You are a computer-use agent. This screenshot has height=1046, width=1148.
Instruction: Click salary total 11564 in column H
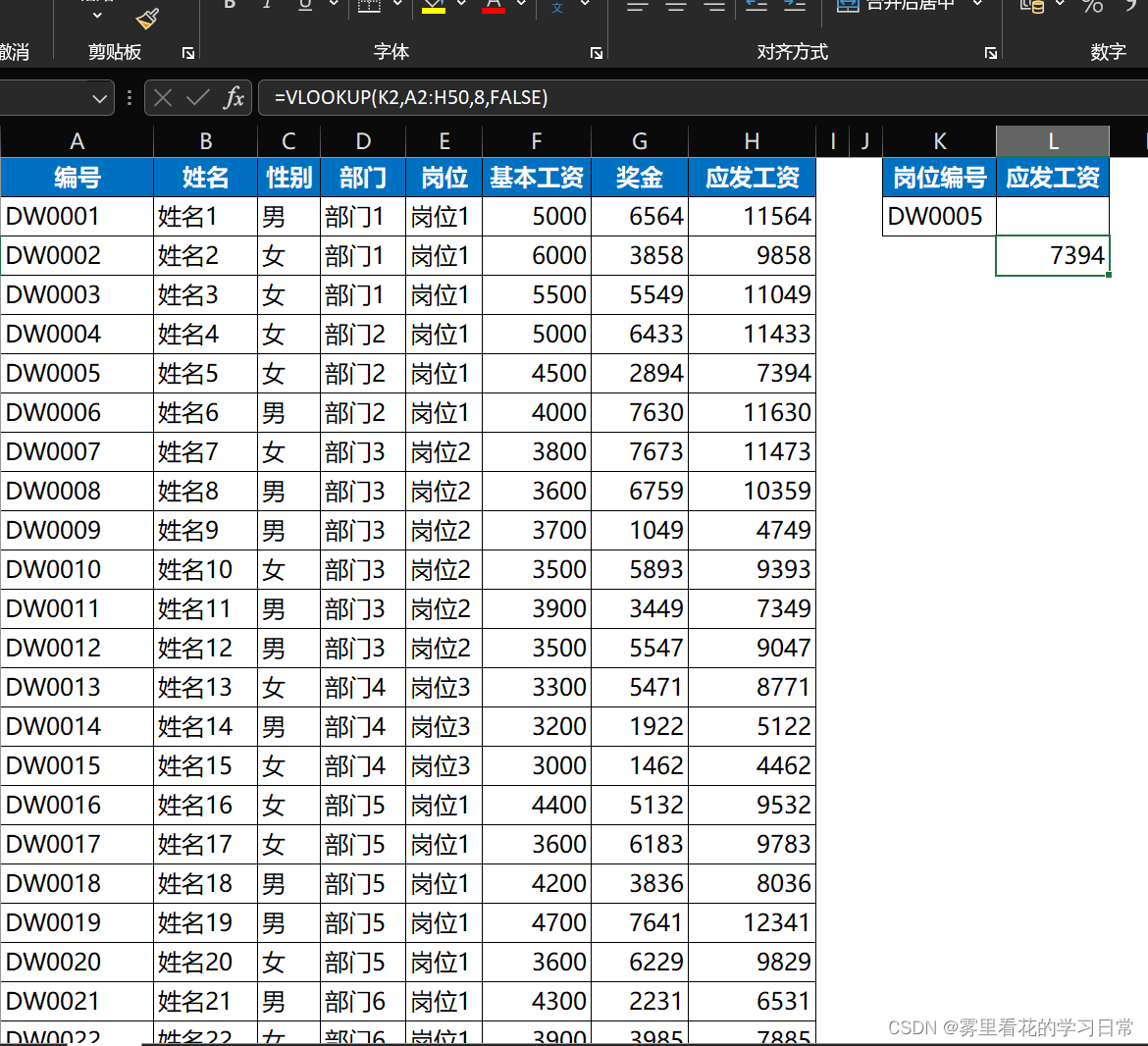(x=752, y=216)
